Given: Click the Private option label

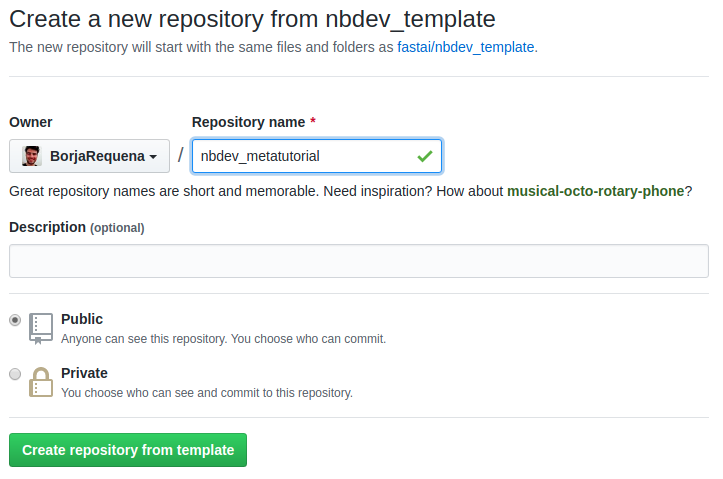Looking at the screenshot, I should (x=84, y=373).
